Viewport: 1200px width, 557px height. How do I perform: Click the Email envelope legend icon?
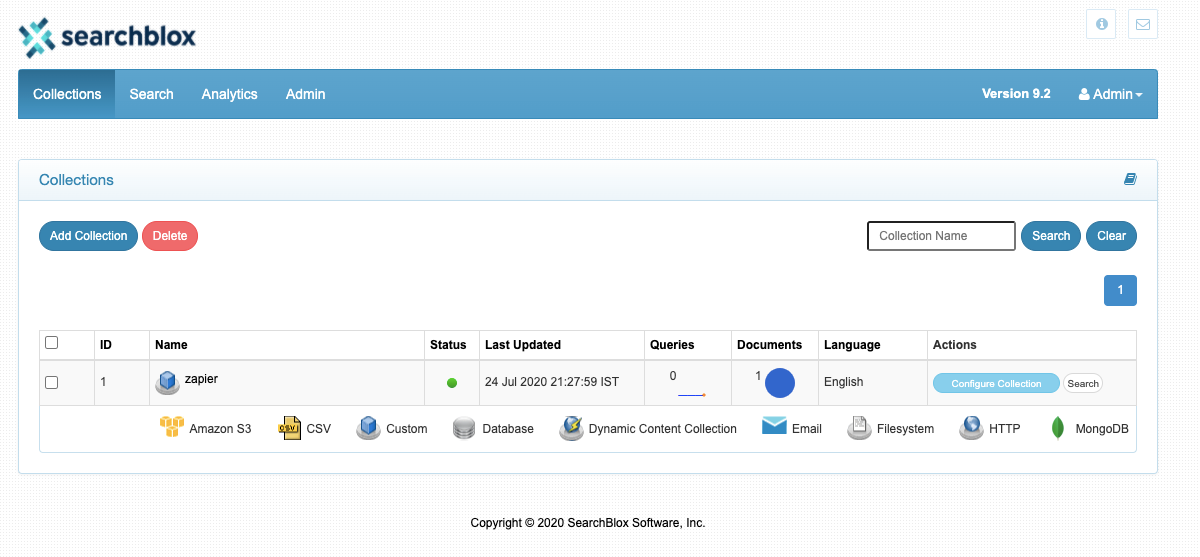(774, 426)
